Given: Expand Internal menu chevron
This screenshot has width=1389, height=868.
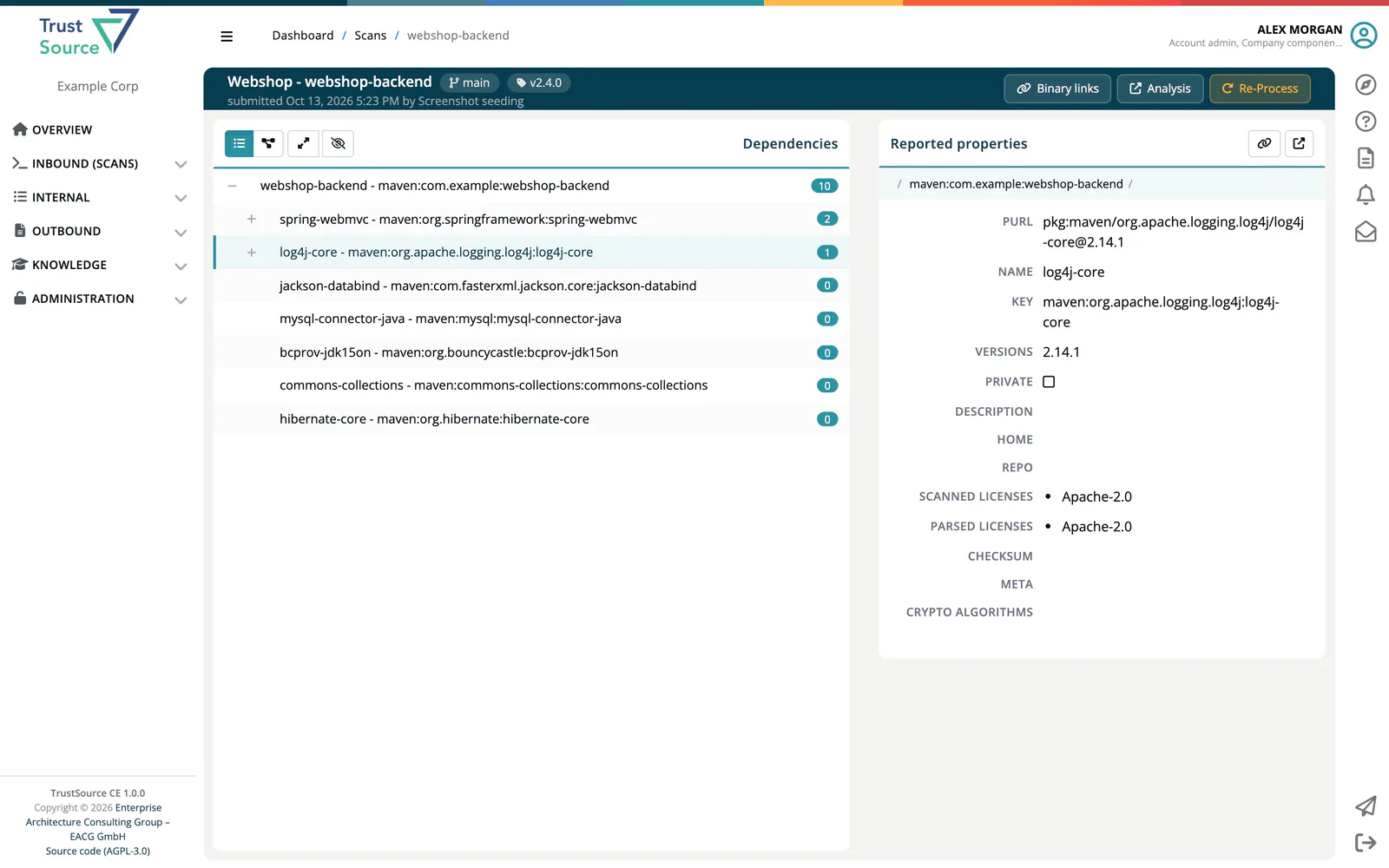Looking at the screenshot, I should tap(181, 198).
